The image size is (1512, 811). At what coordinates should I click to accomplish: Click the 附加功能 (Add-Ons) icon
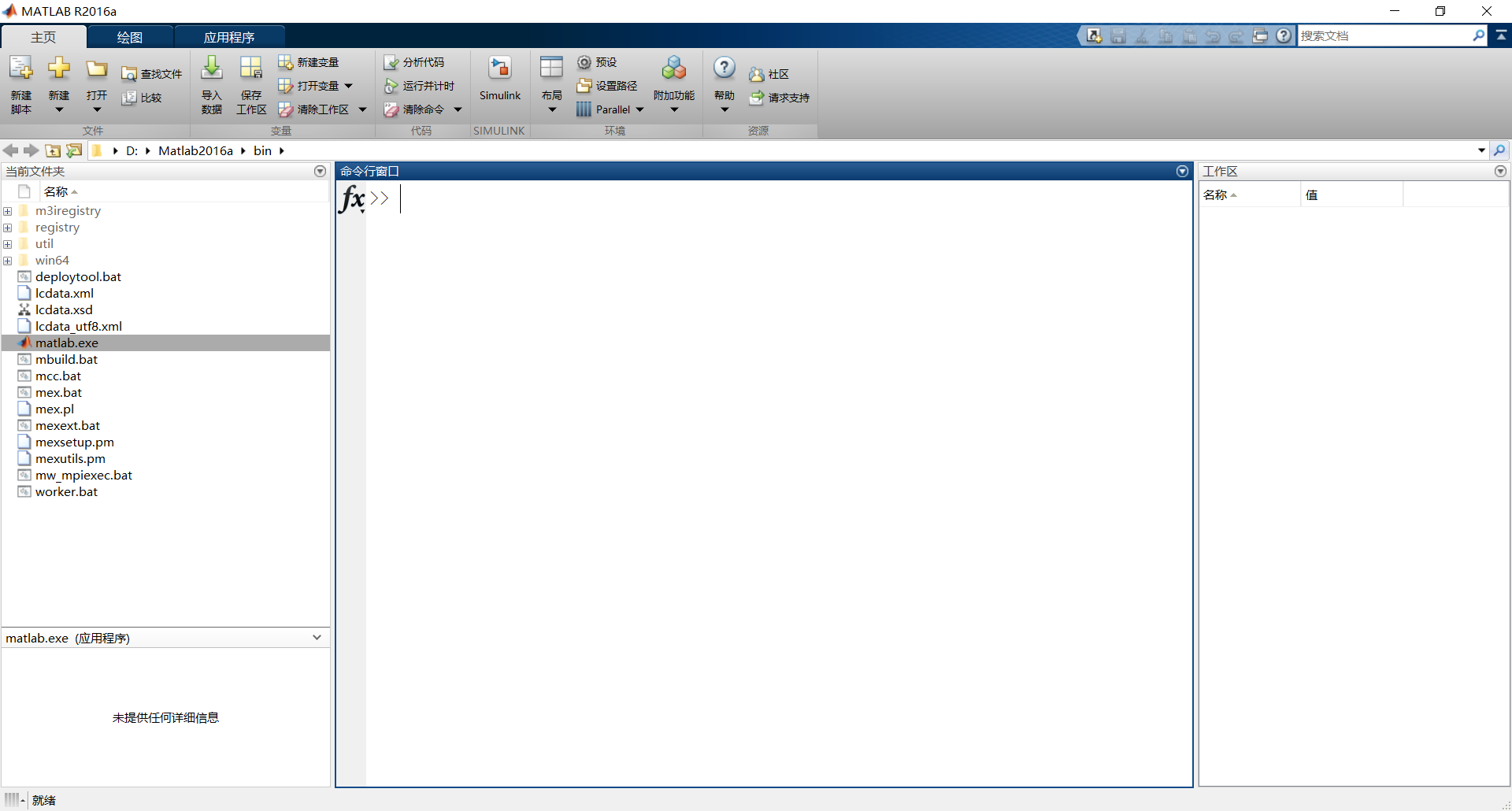674,69
